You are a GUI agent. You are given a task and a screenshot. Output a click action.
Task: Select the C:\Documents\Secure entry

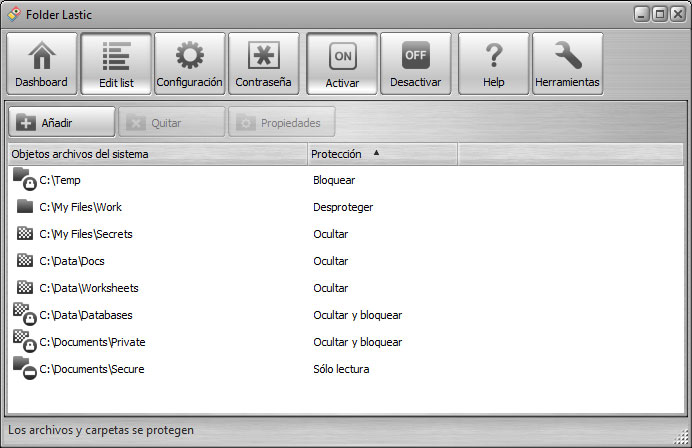pos(92,369)
